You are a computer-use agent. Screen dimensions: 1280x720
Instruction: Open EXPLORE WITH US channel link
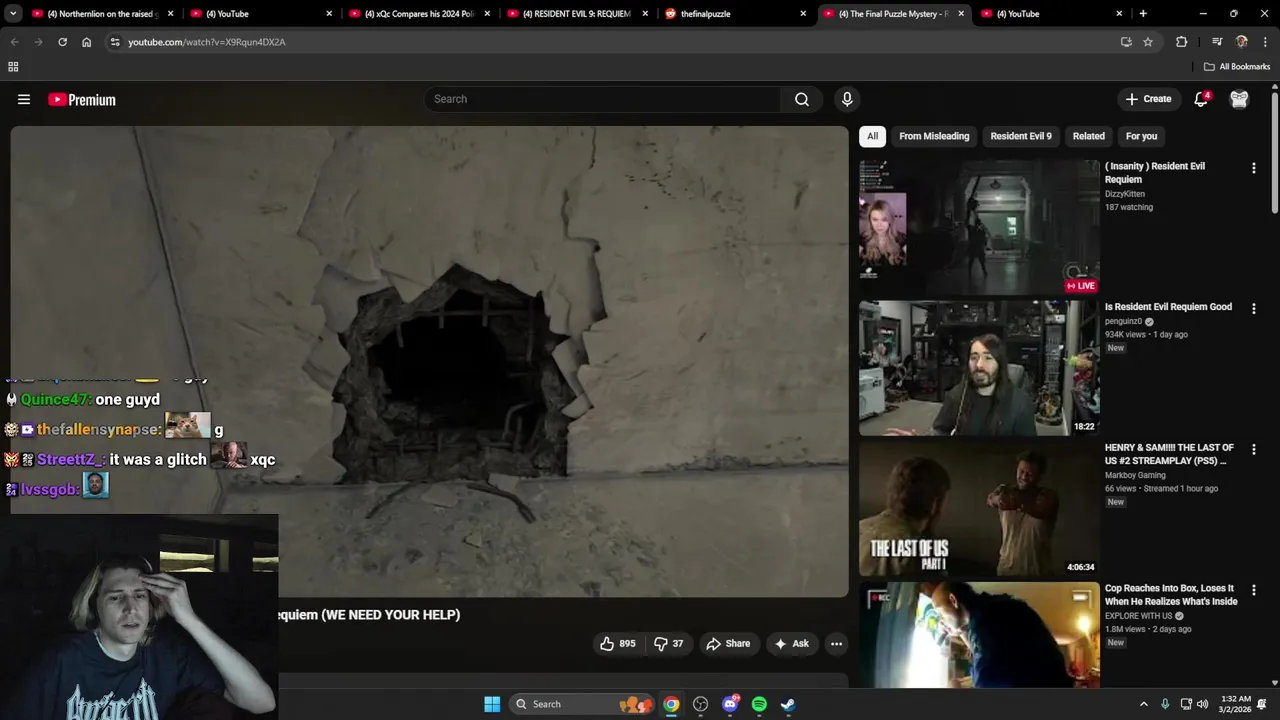[1138, 616]
